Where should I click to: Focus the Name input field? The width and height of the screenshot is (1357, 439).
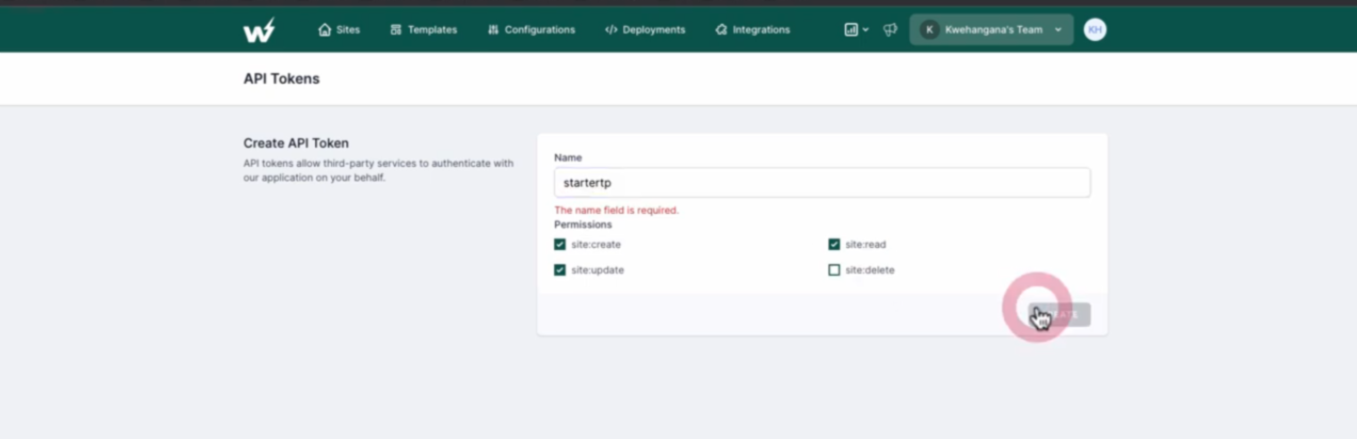[x=822, y=183]
